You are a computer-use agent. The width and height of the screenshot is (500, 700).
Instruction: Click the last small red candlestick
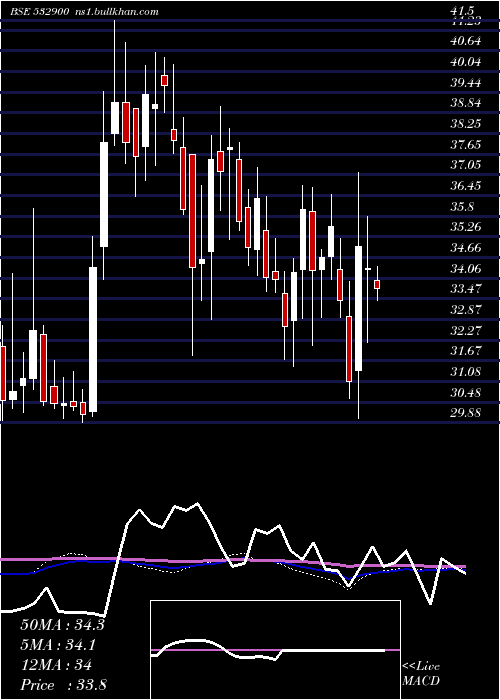tap(377, 284)
